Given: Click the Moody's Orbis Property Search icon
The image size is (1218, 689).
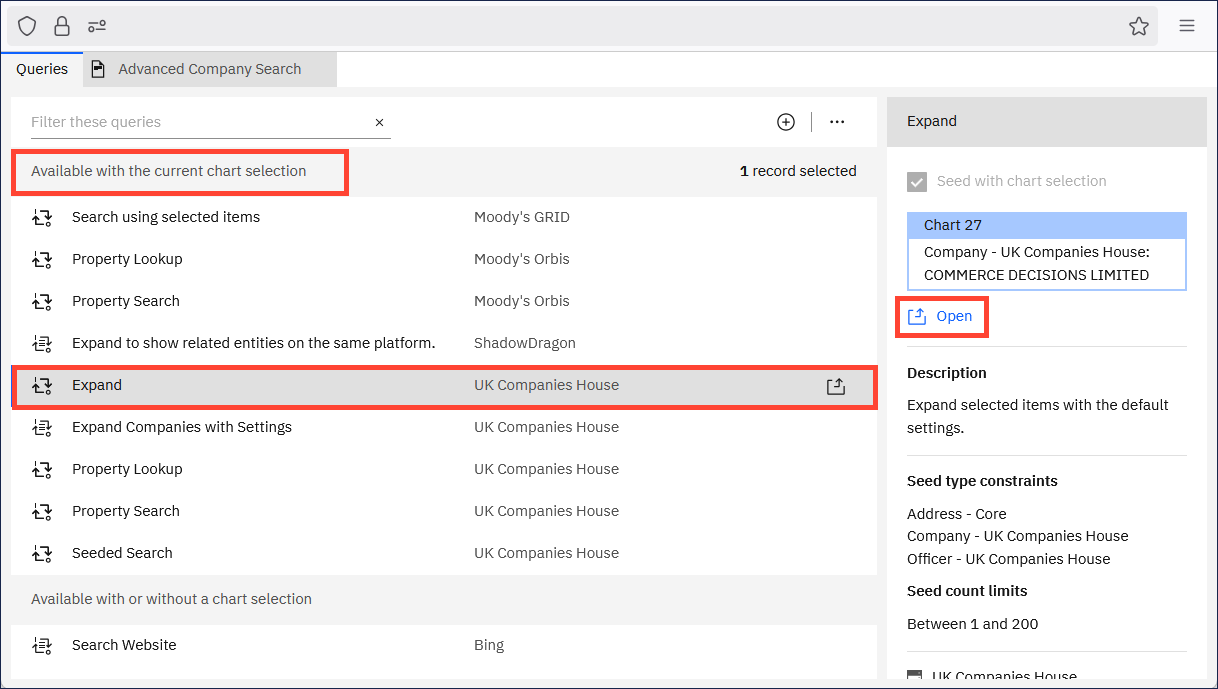Looking at the screenshot, I should [42, 301].
